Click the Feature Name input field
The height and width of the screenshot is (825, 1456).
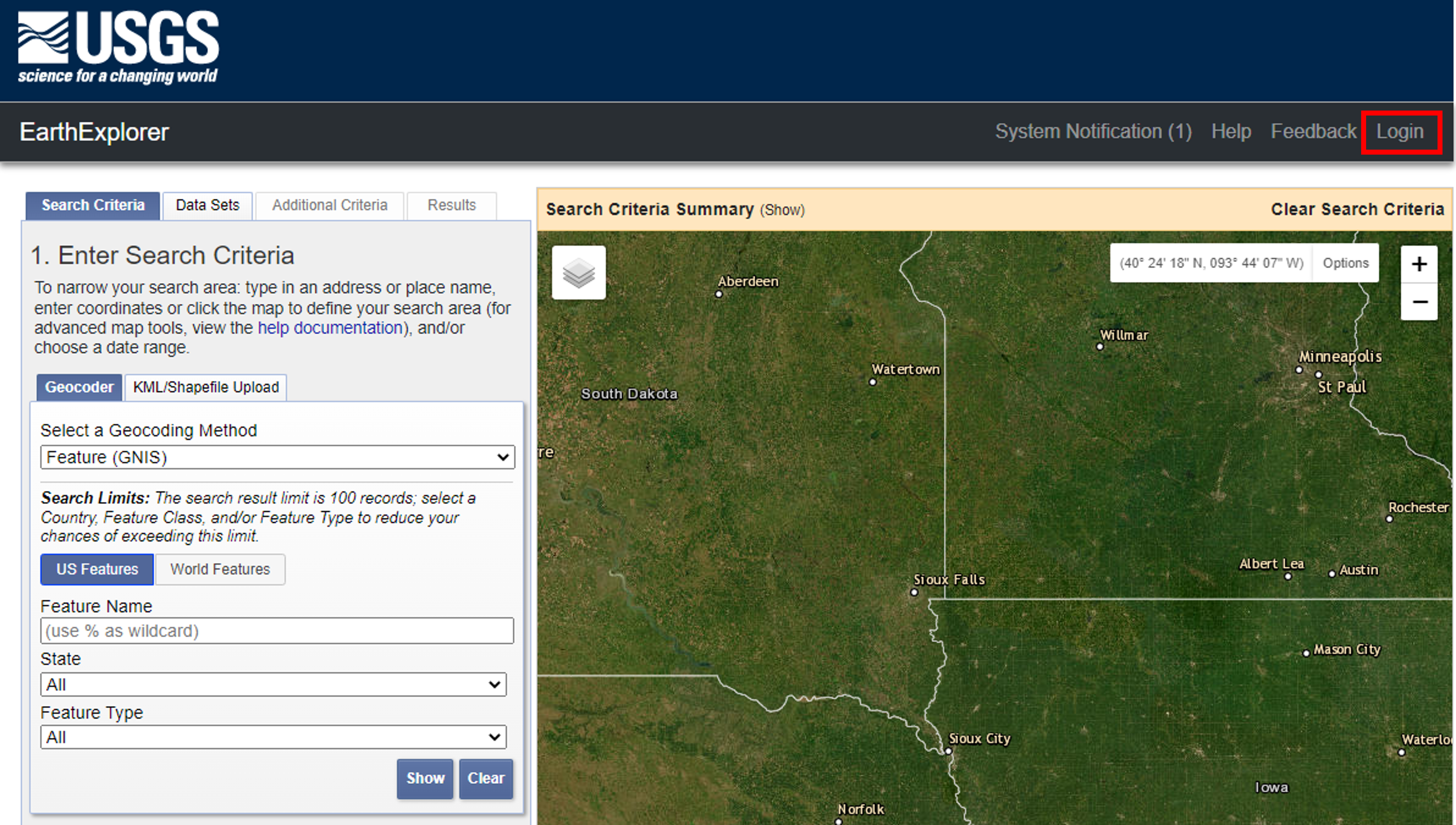coord(277,631)
